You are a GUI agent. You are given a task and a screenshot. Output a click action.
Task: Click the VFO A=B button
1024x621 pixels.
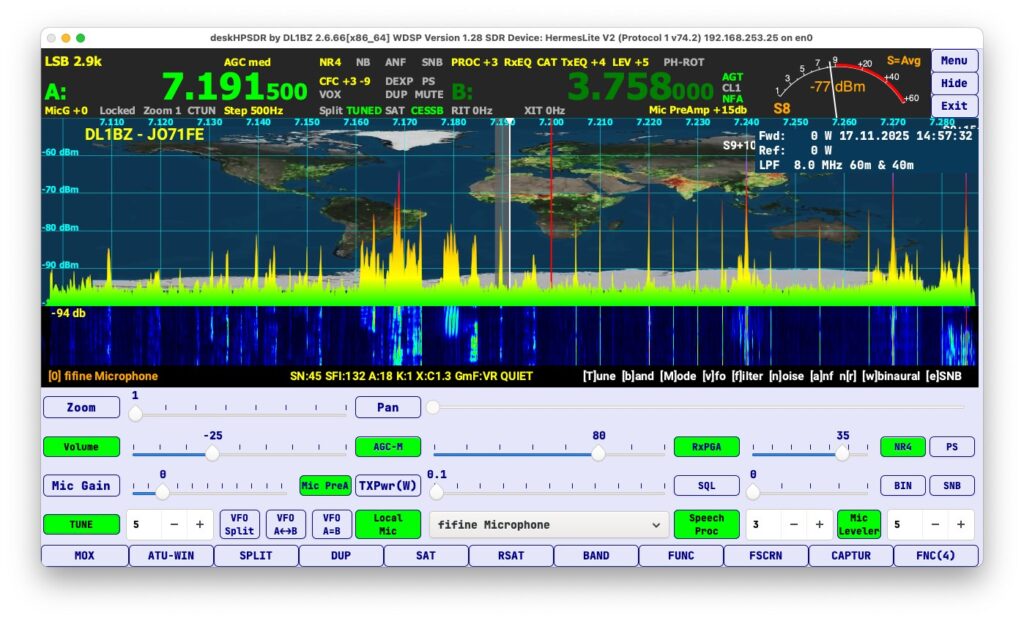(331, 524)
